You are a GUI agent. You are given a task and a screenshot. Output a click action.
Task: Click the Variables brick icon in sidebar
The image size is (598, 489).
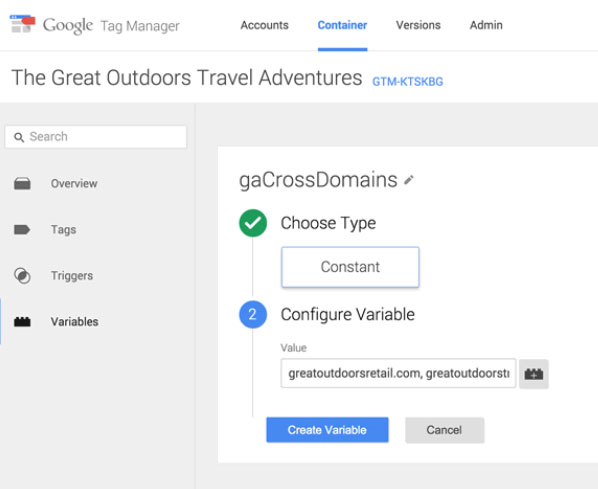[x=22, y=322]
